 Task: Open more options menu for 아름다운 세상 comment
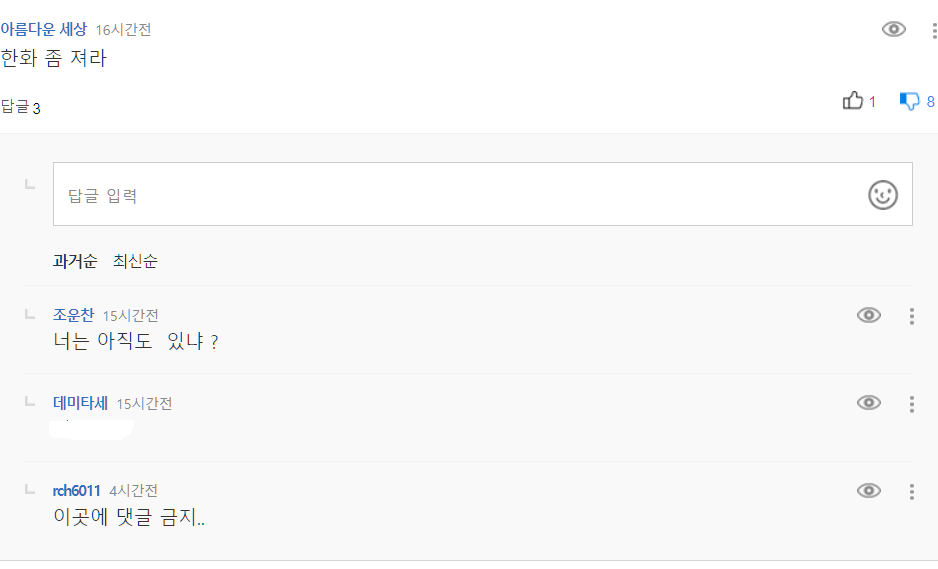point(932,30)
